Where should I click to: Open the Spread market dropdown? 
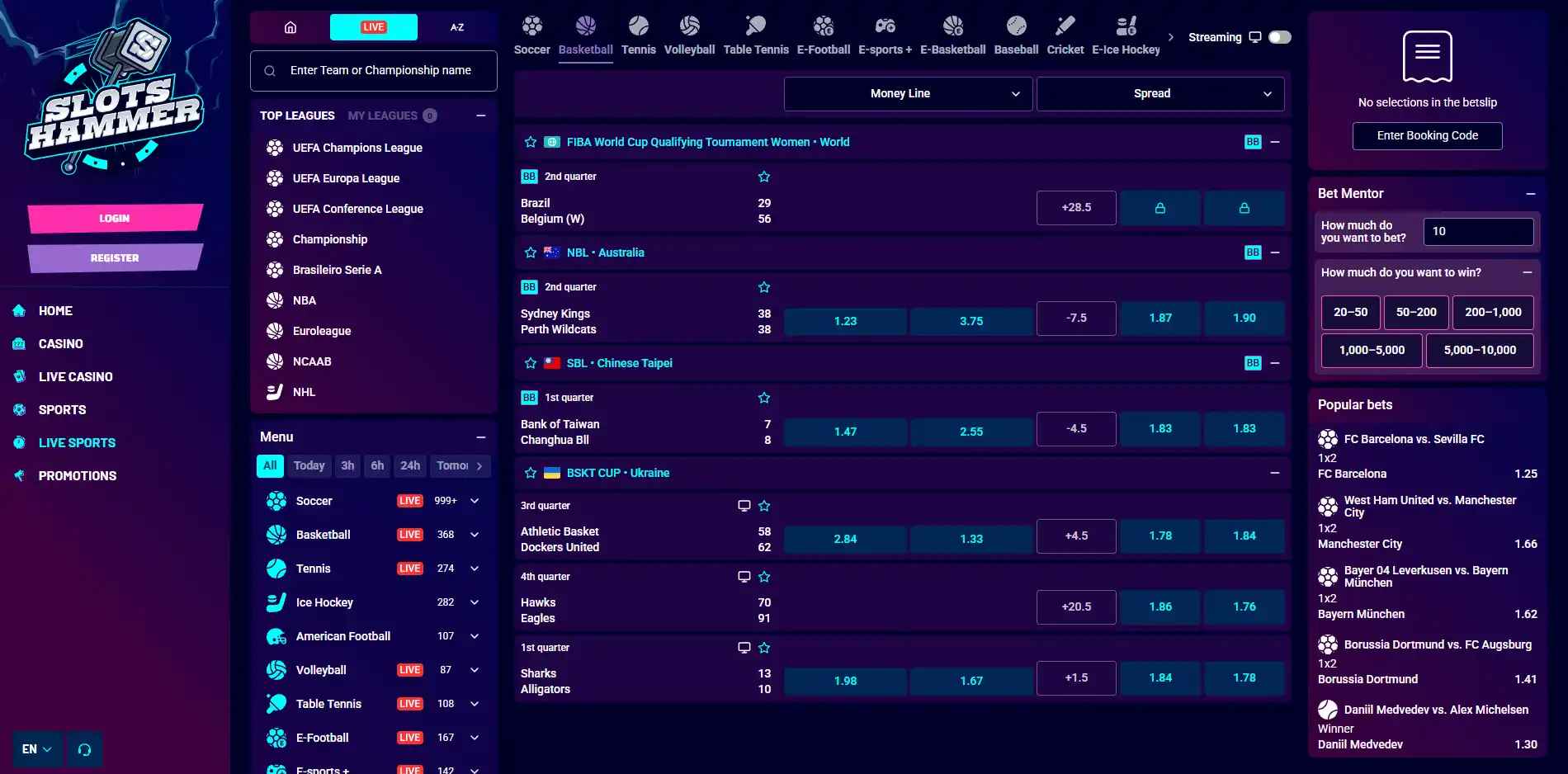point(1160,94)
